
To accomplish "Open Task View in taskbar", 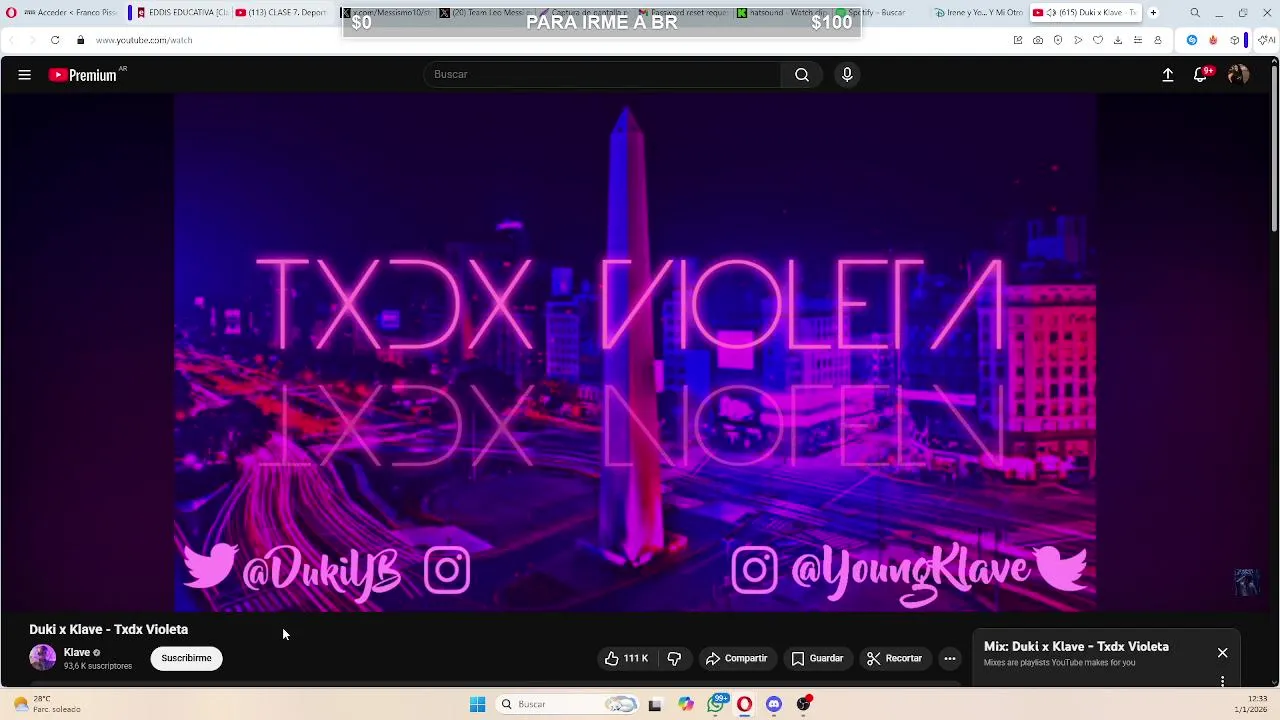I will coord(655,704).
